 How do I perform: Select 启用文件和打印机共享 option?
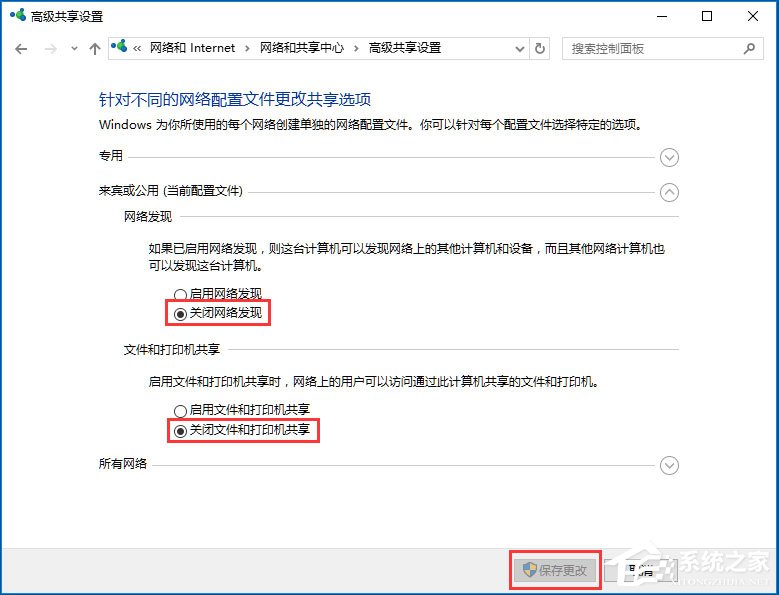[242, 410]
